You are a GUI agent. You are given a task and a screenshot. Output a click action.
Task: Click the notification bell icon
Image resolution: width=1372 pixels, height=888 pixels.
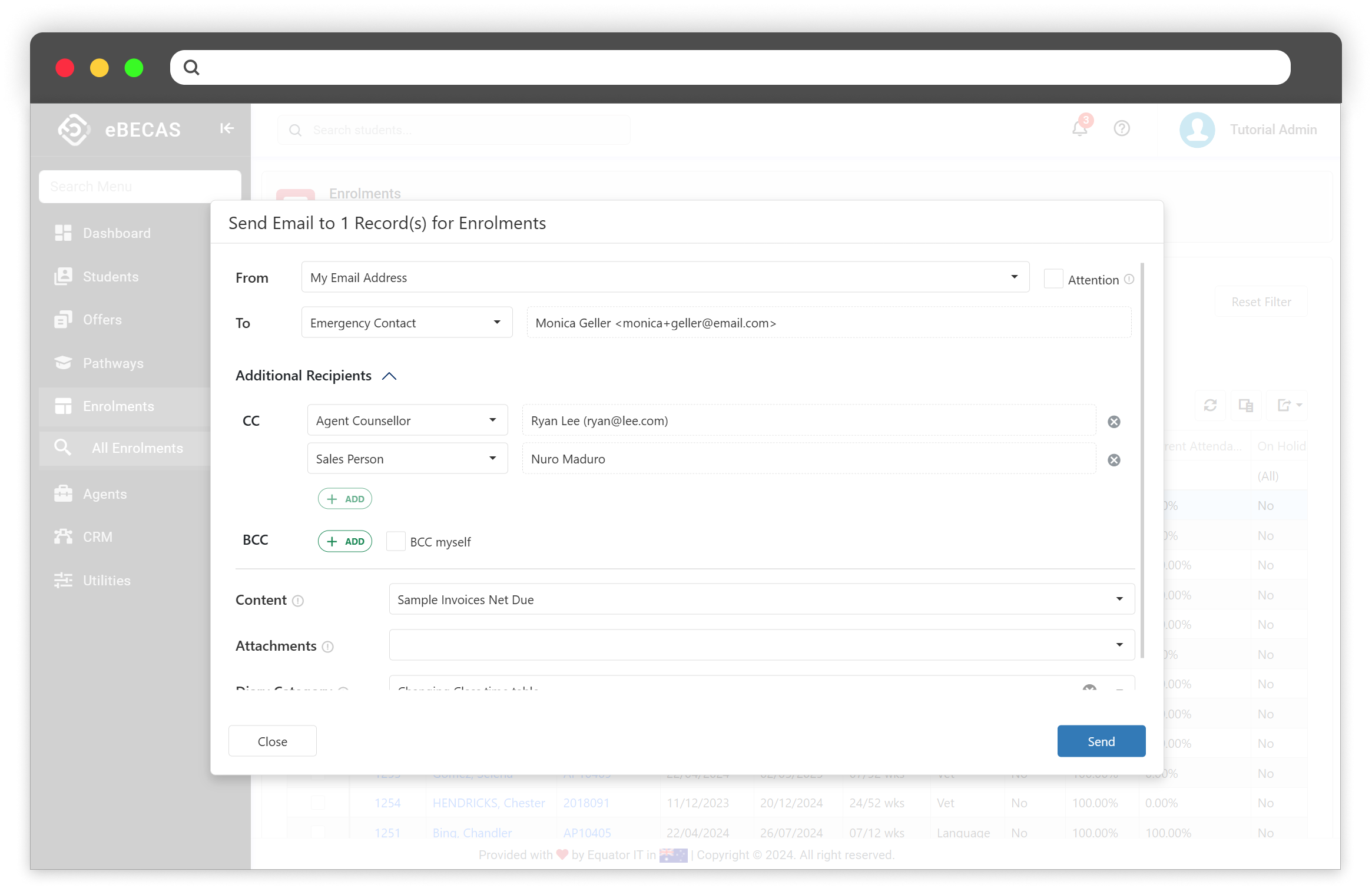tap(1079, 128)
